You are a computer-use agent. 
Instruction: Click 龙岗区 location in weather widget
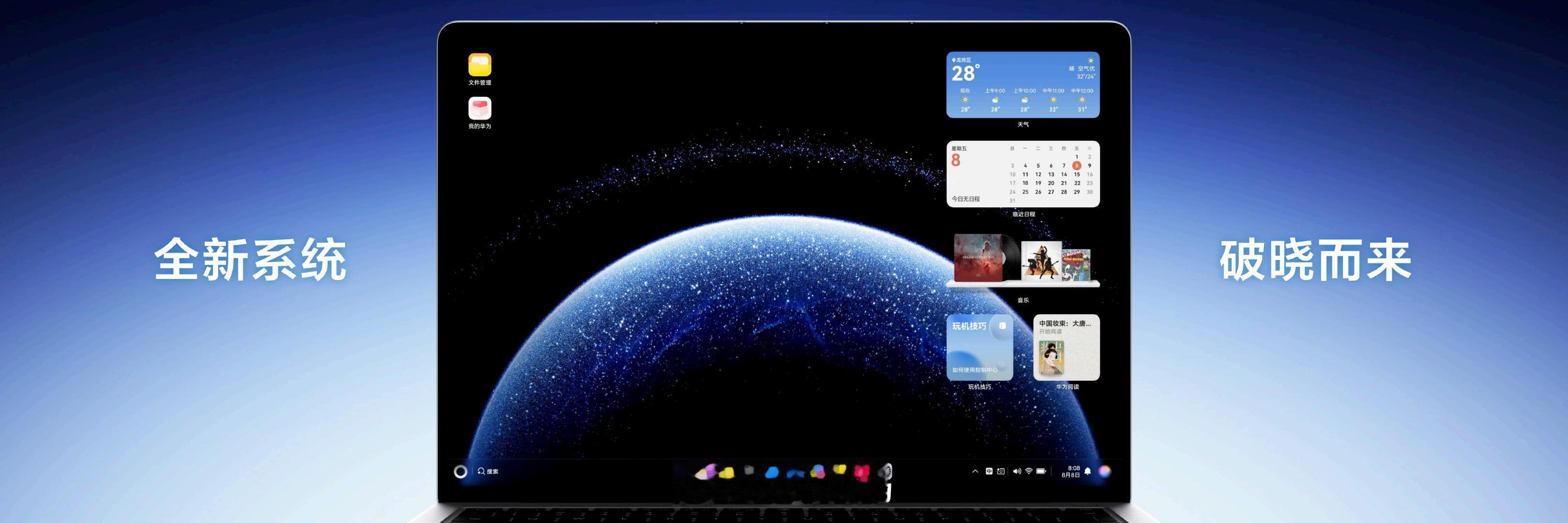[x=962, y=60]
